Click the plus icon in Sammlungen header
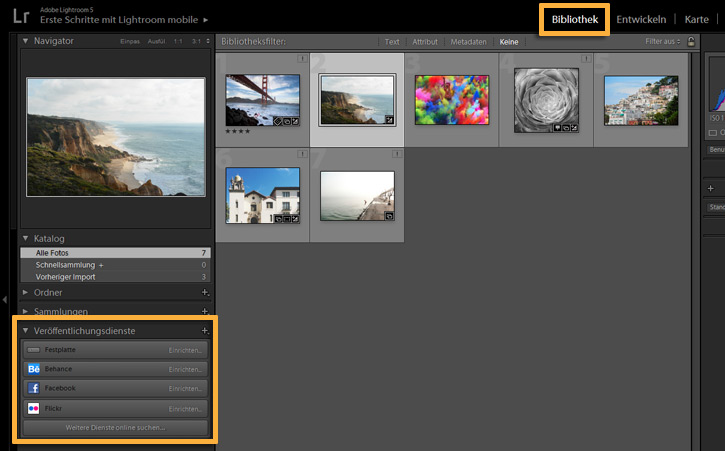725x451 pixels. point(205,311)
